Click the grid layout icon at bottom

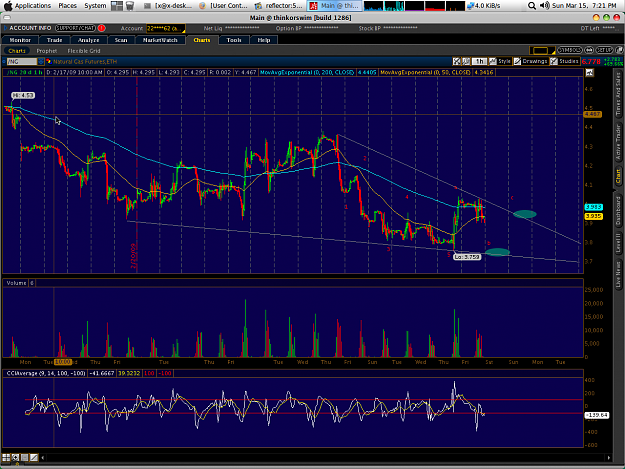click(6, 457)
